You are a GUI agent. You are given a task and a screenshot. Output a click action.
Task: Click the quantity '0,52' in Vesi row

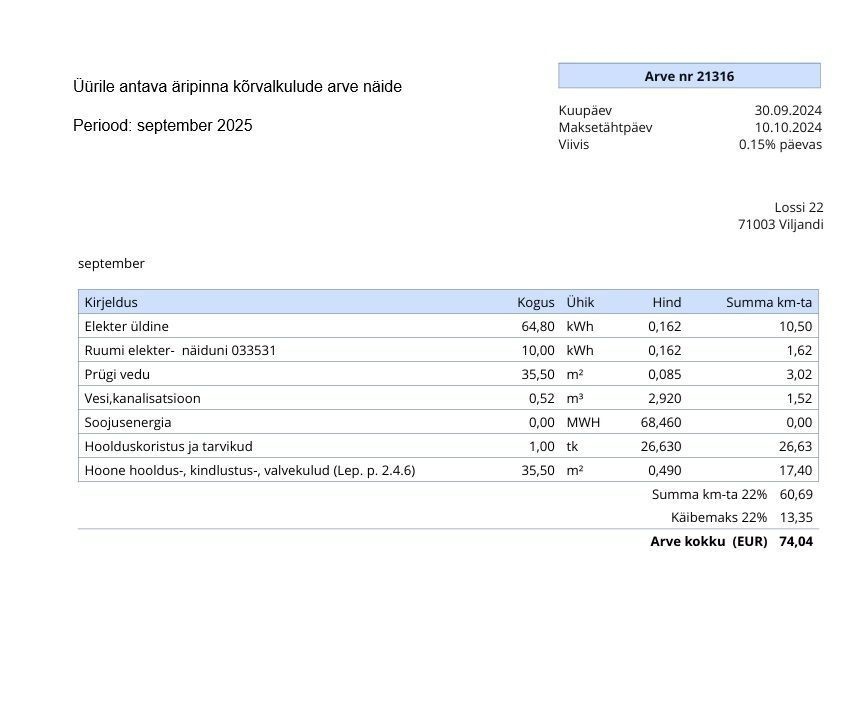click(542, 399)
